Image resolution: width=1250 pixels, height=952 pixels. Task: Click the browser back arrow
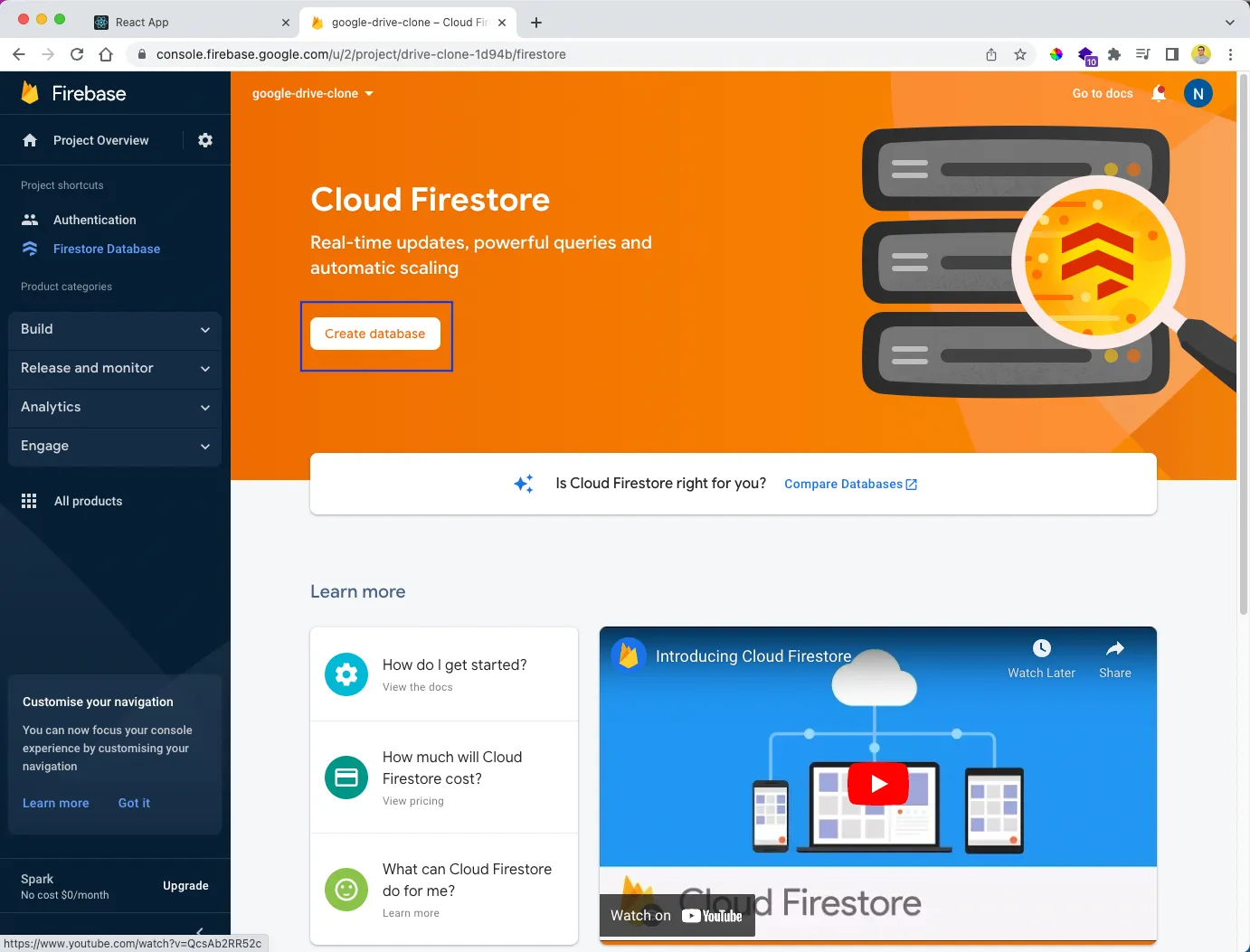tap(19, 54)
